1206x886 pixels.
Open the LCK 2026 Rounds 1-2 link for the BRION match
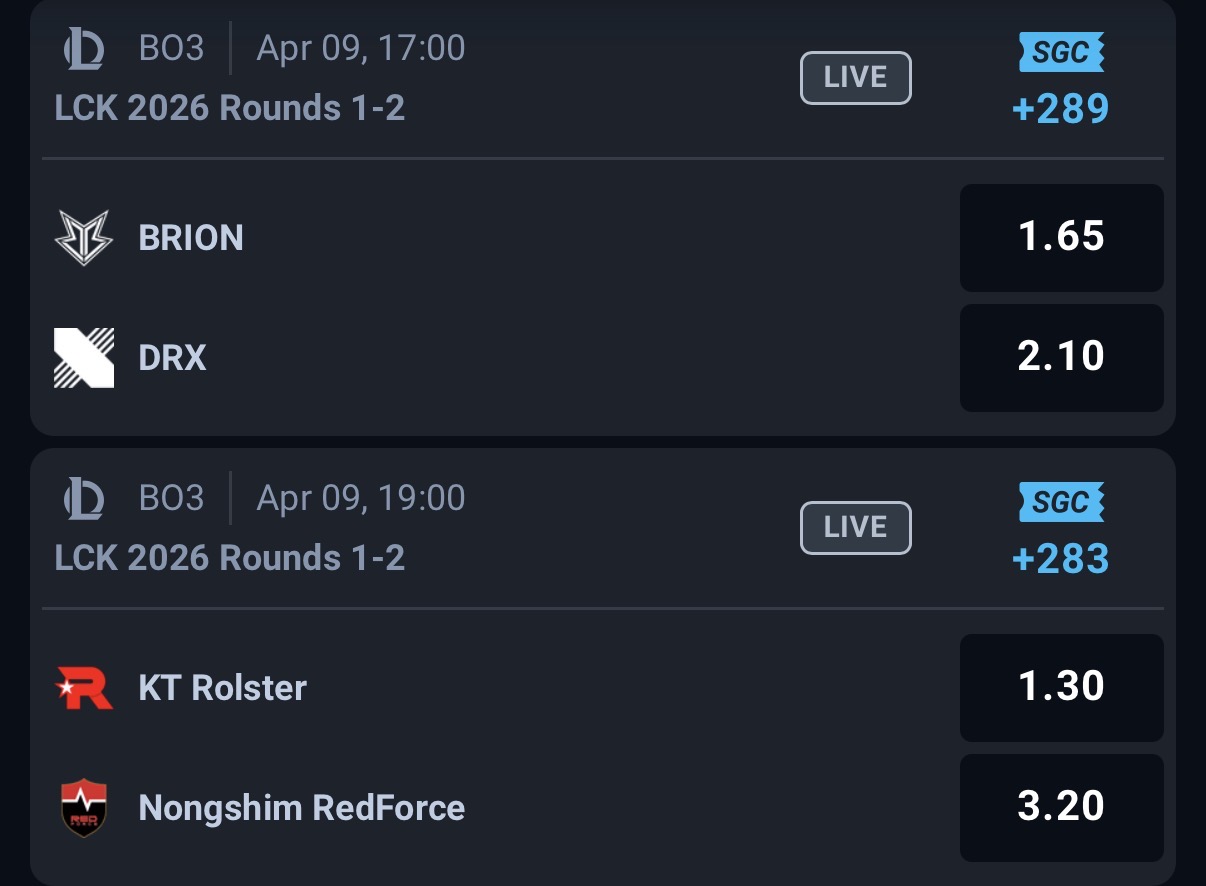tap(230, 108)
